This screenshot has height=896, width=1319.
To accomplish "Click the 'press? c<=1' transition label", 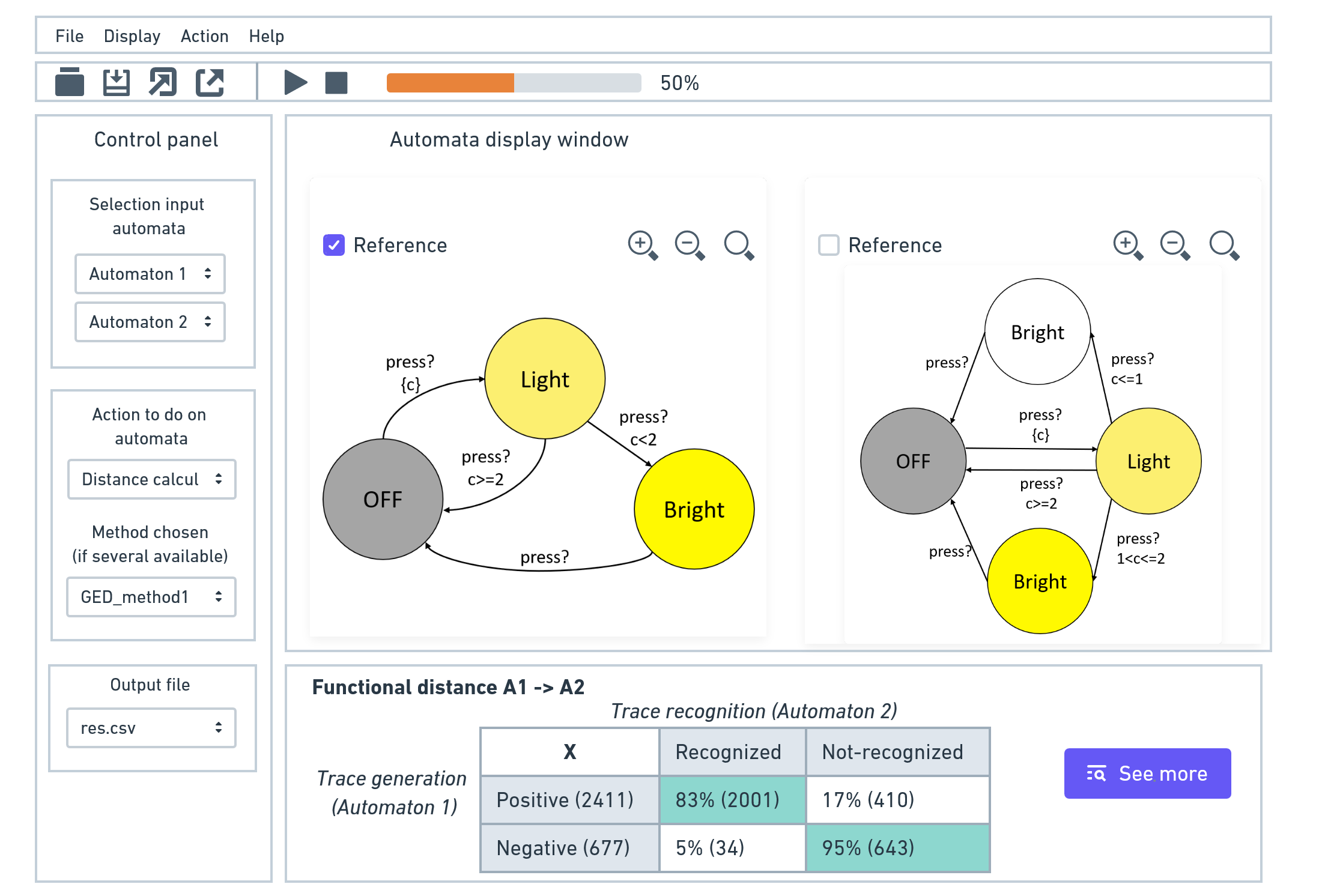I will pyautogui.click(x=1132, y=369).
